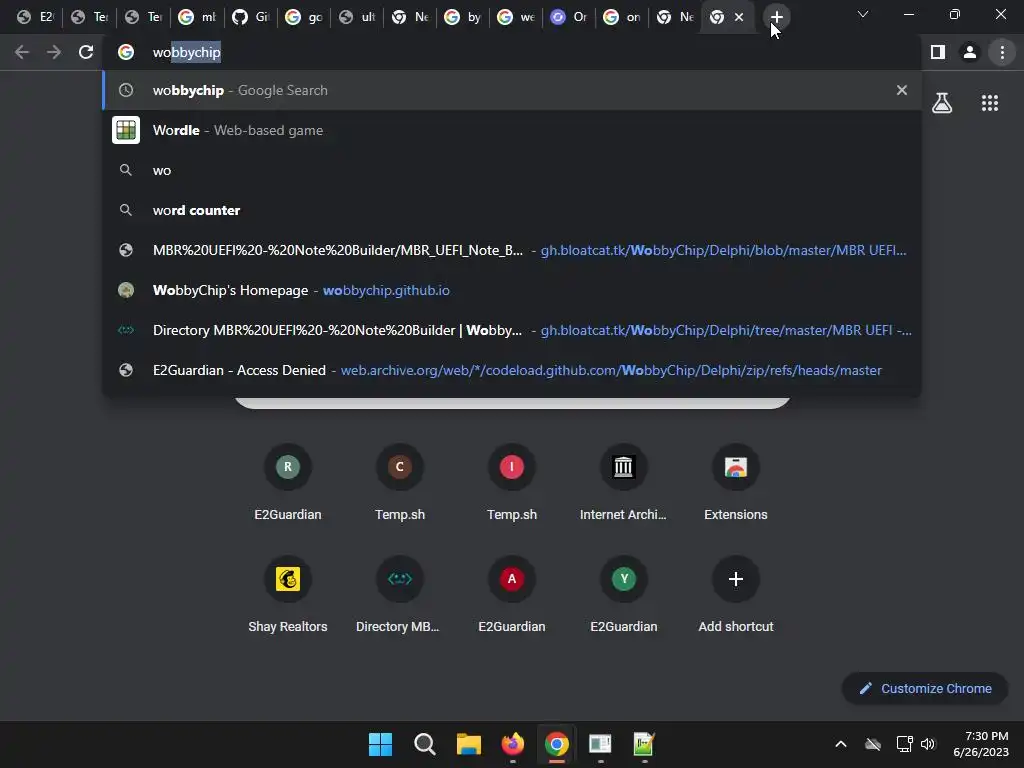Image resolution: width=1024 pixels, height=768 pixels.
Task: Open Windows taskbar search
Action: [x=424, y=744]
